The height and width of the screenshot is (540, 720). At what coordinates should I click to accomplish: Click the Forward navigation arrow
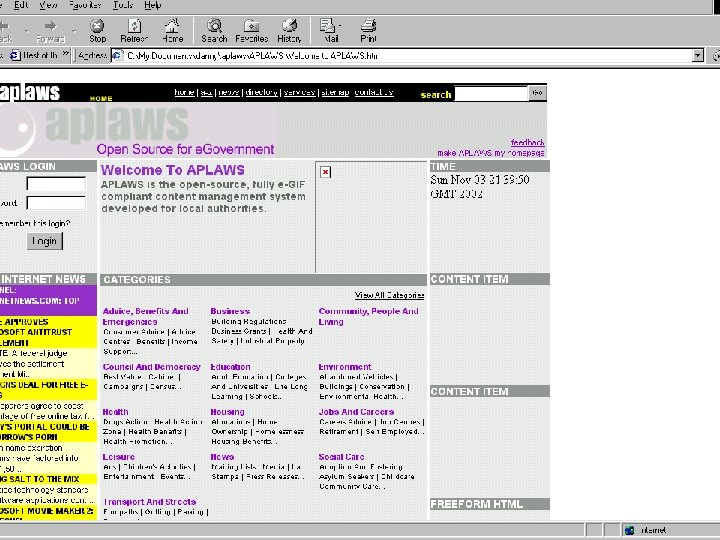pyautogui.click(x=51, y=30)
